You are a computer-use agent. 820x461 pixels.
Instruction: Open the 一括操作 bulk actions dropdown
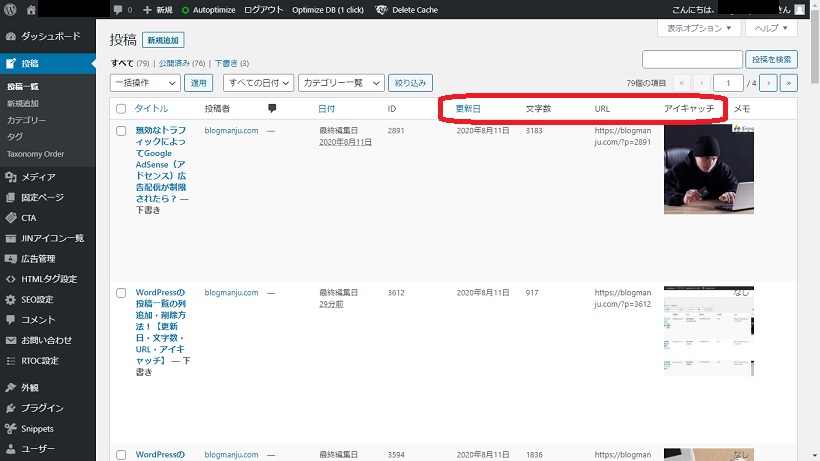point(145,83)
